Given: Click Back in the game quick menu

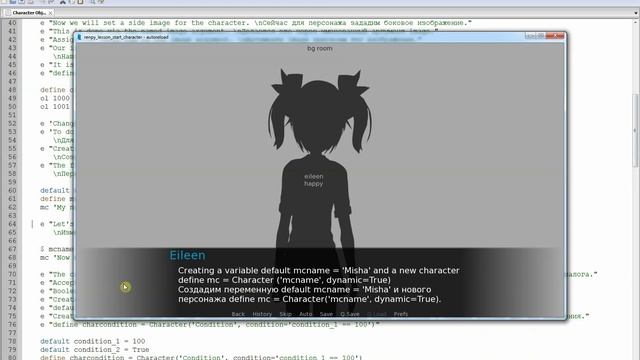Looking at the screenshot, I should tap(238, 314).
